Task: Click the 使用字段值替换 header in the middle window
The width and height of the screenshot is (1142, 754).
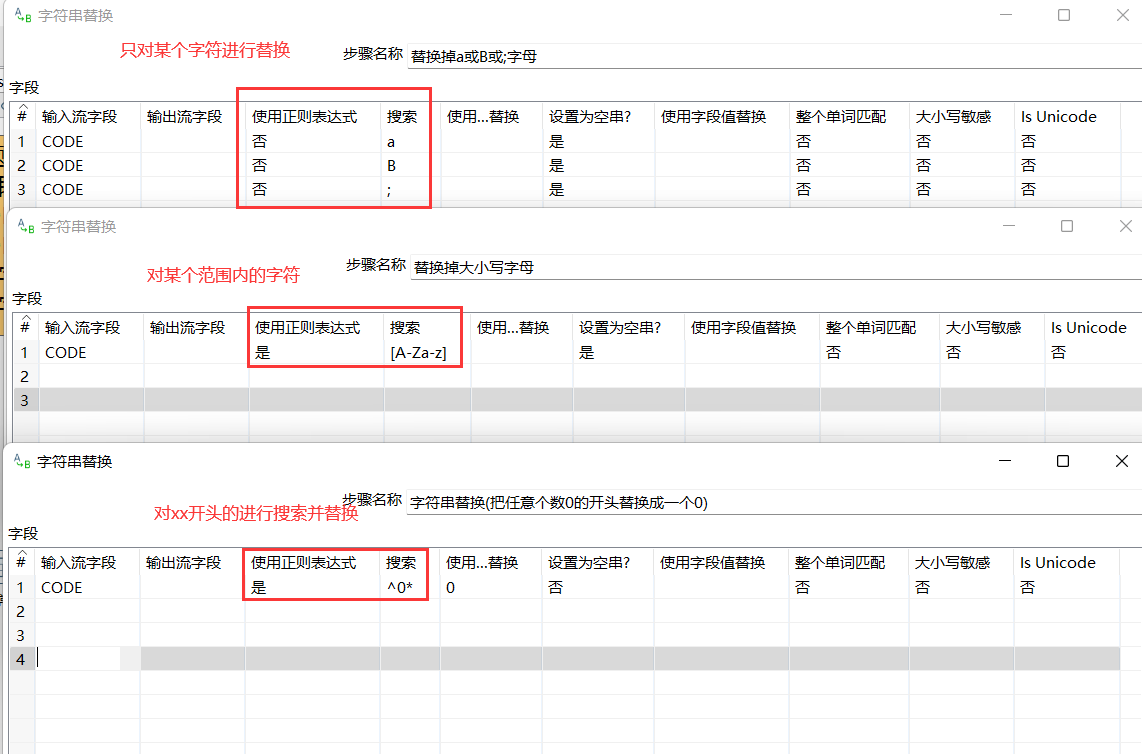Action: [x=744, y=328]
